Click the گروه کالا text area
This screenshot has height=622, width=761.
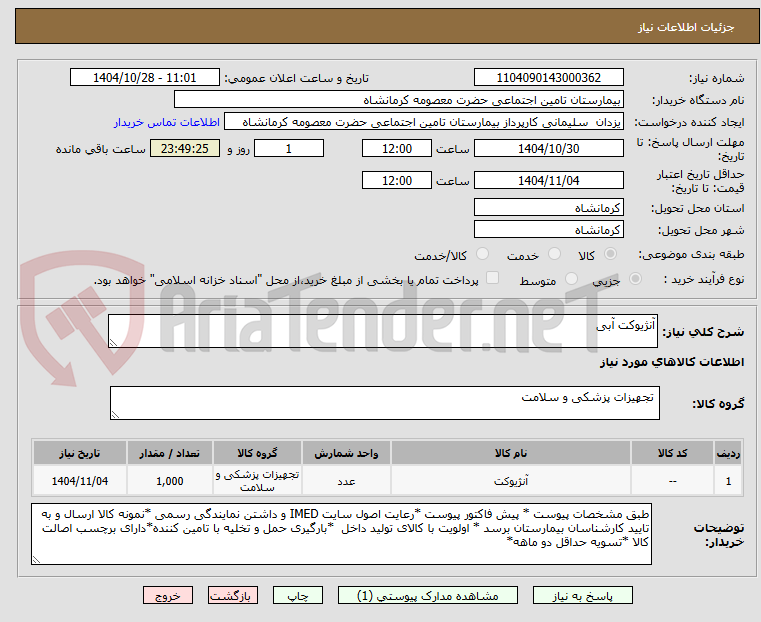[384, 403]
